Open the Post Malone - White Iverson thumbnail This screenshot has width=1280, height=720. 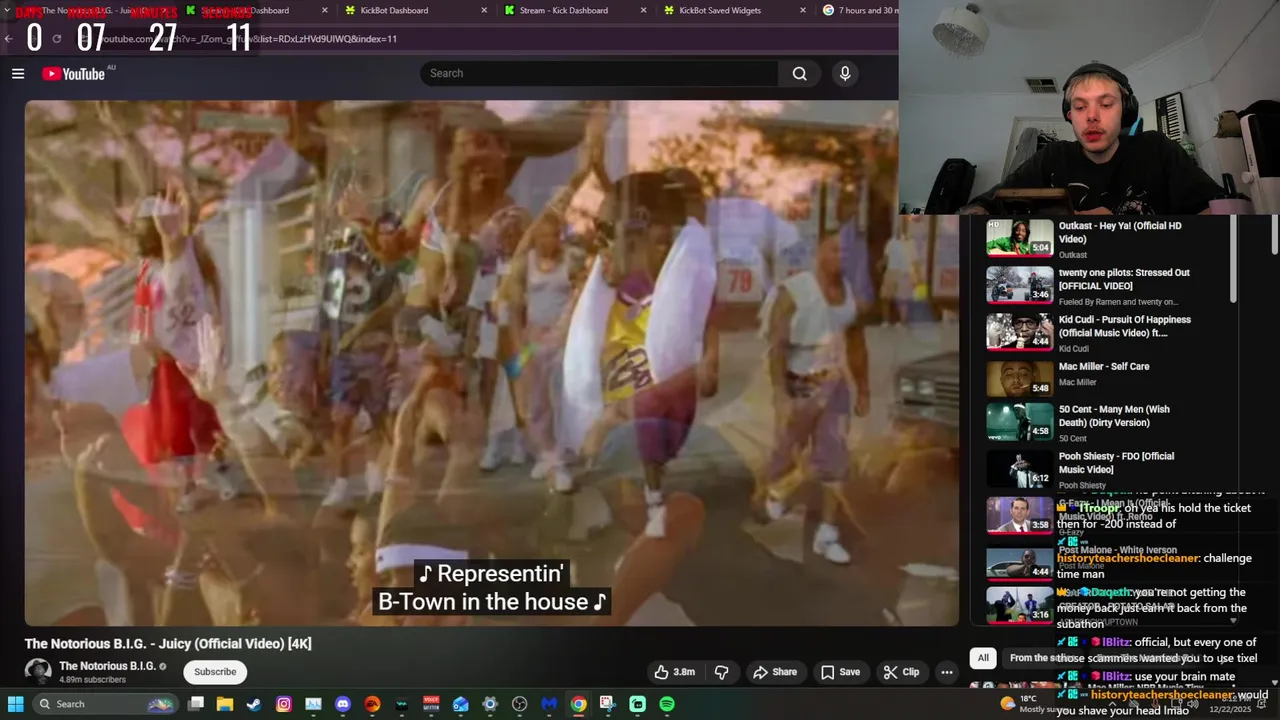point(1020,563)
